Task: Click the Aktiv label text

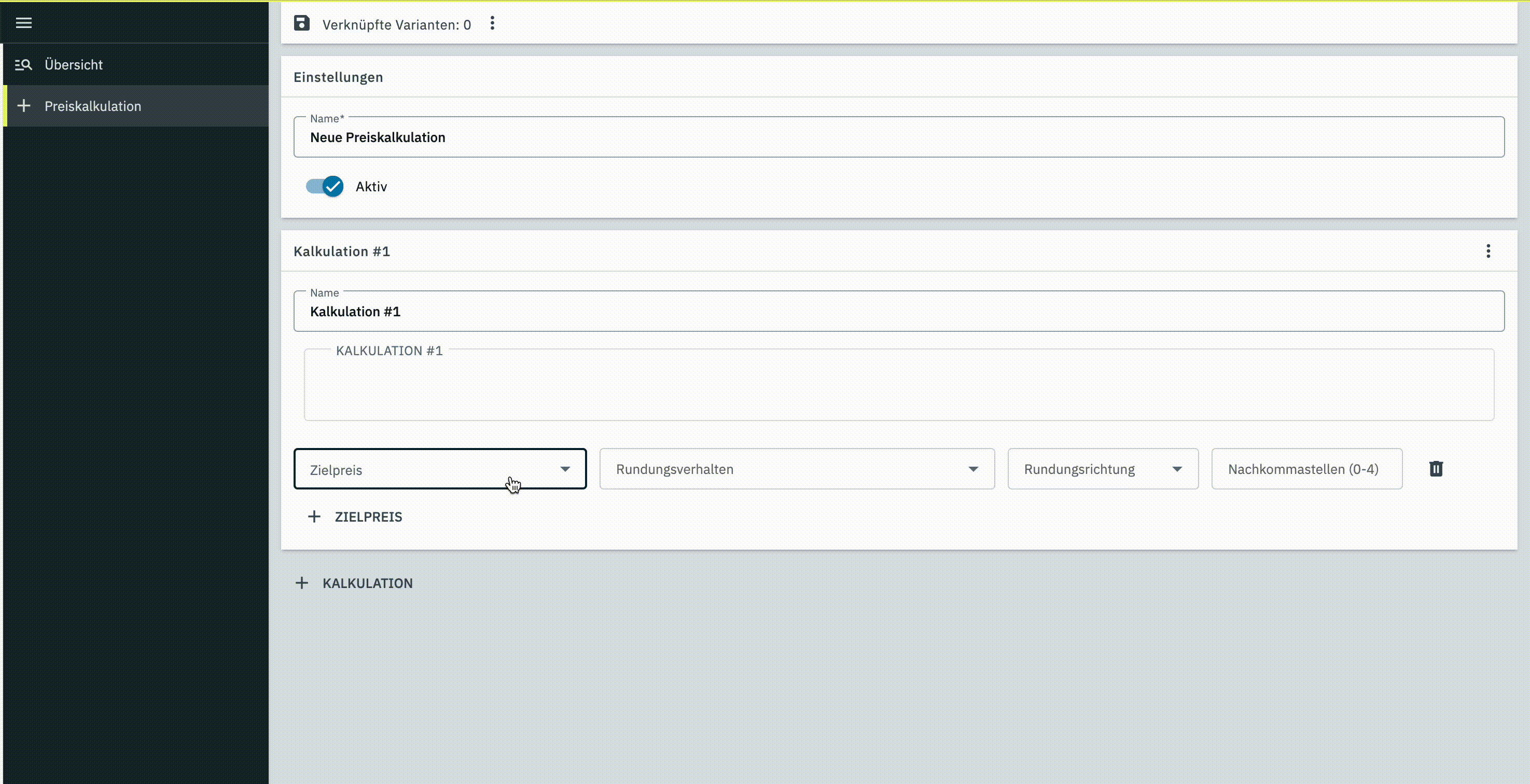Action: 371,187
